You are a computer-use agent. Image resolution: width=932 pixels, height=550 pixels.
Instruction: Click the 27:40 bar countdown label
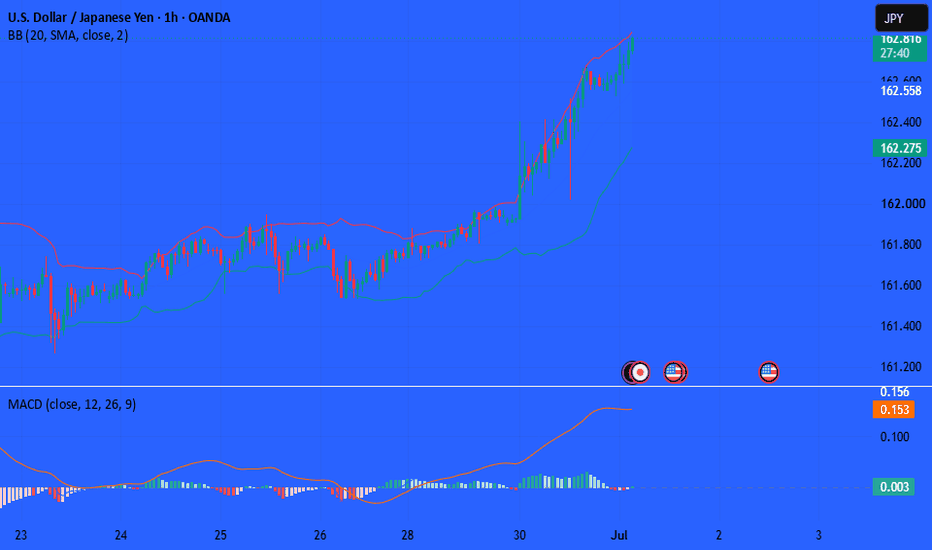coord(895,54)
